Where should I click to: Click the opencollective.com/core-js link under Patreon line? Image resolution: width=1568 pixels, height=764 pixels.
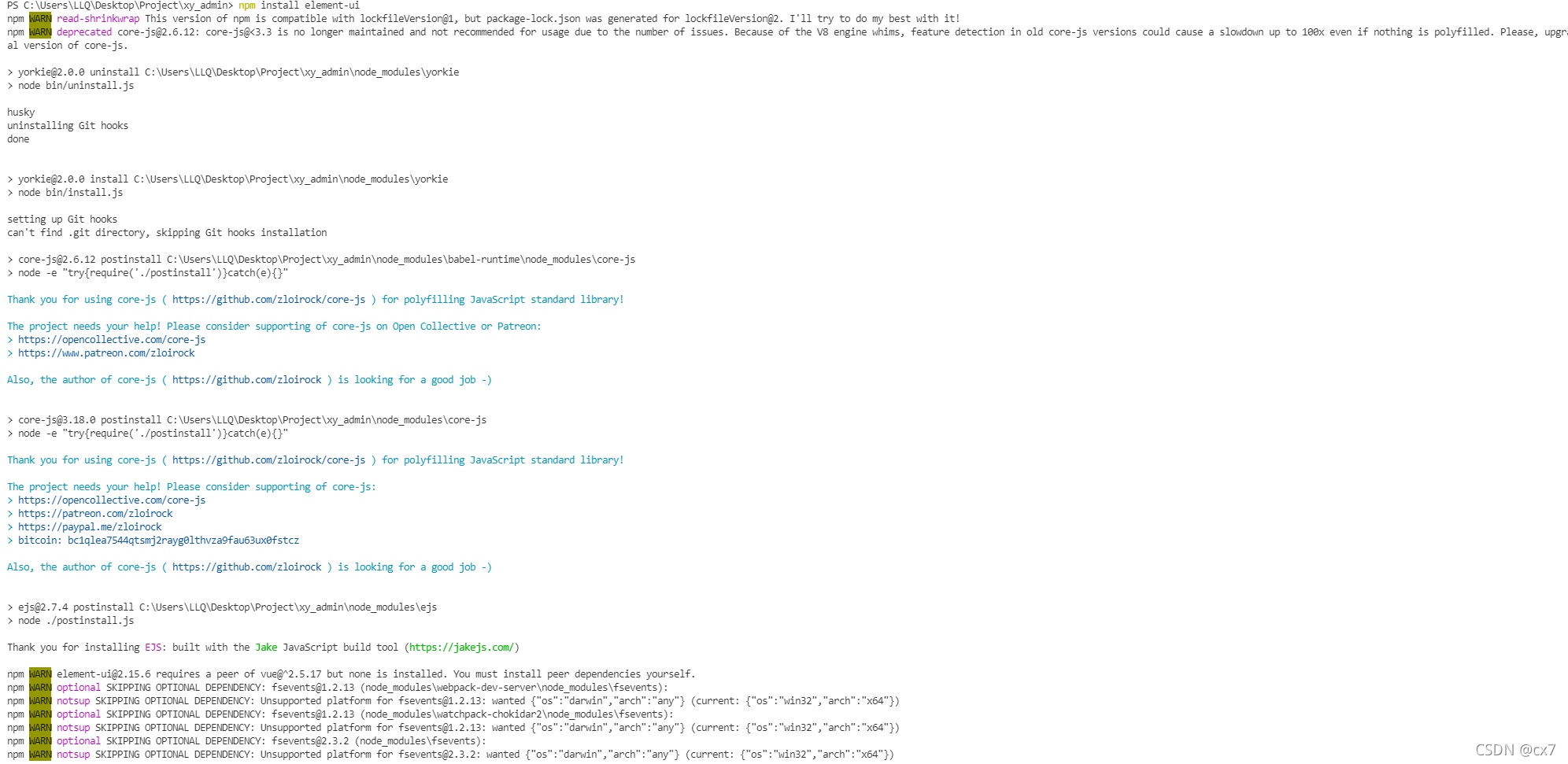pyautogui.click(x=112, y=340)
